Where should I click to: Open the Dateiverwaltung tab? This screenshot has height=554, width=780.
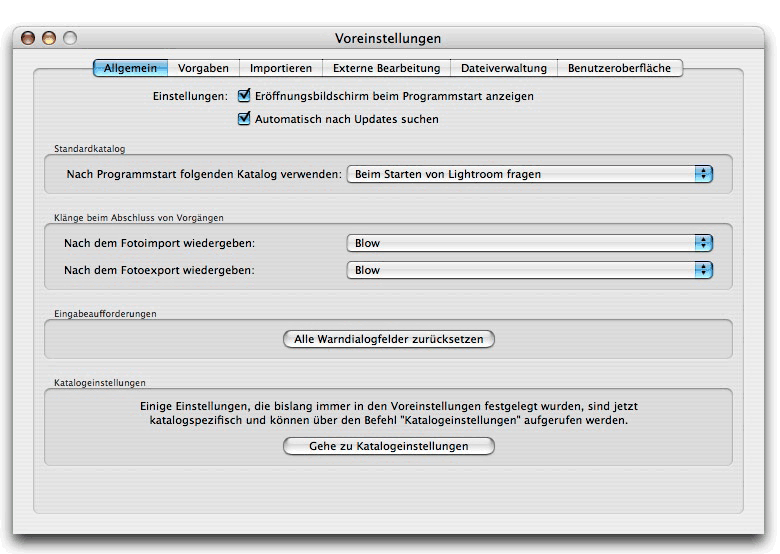503,68
